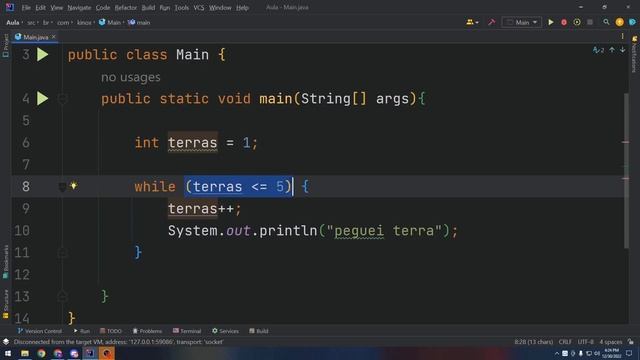This screenshot has height=360, width=640.
Task: Open the Notifications tool window
Action: (x=634, y=55)
